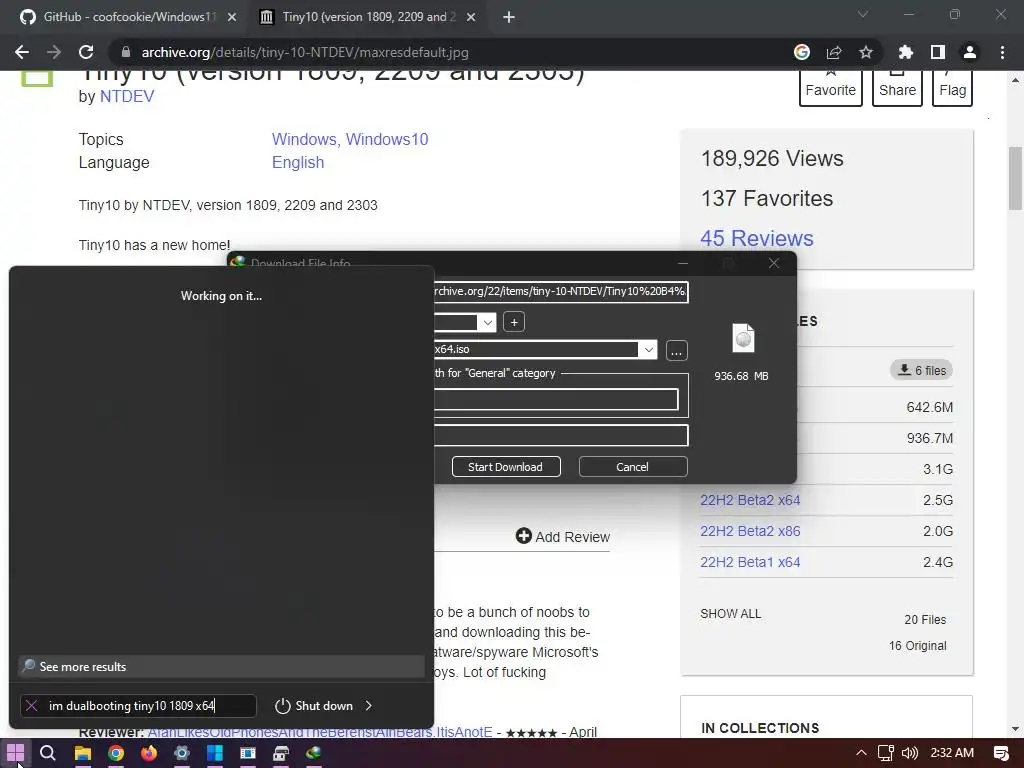Open Chrome tab search chevron

coord(863,14)
